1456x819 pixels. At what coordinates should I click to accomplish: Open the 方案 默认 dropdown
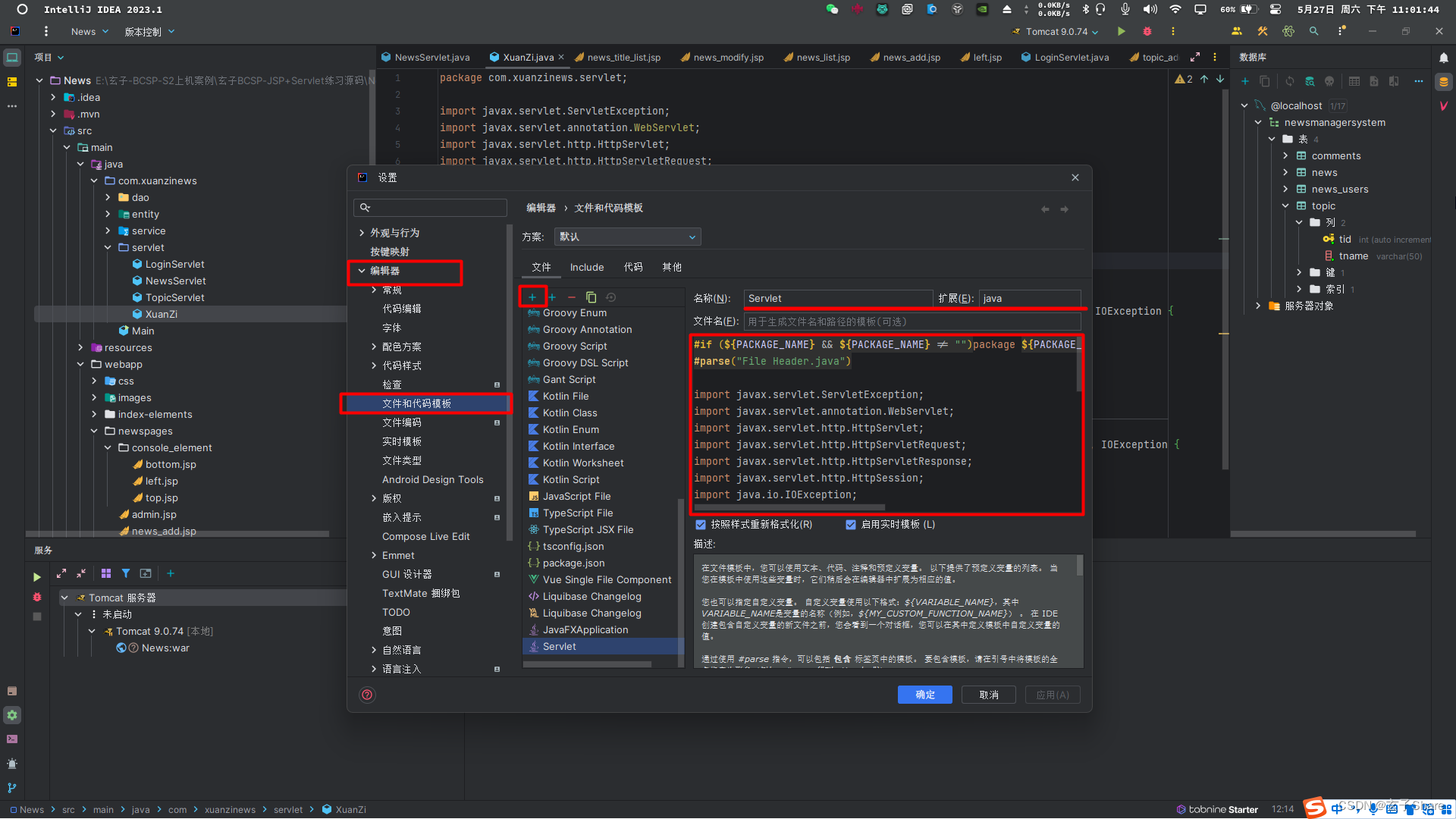coord(627,237)
